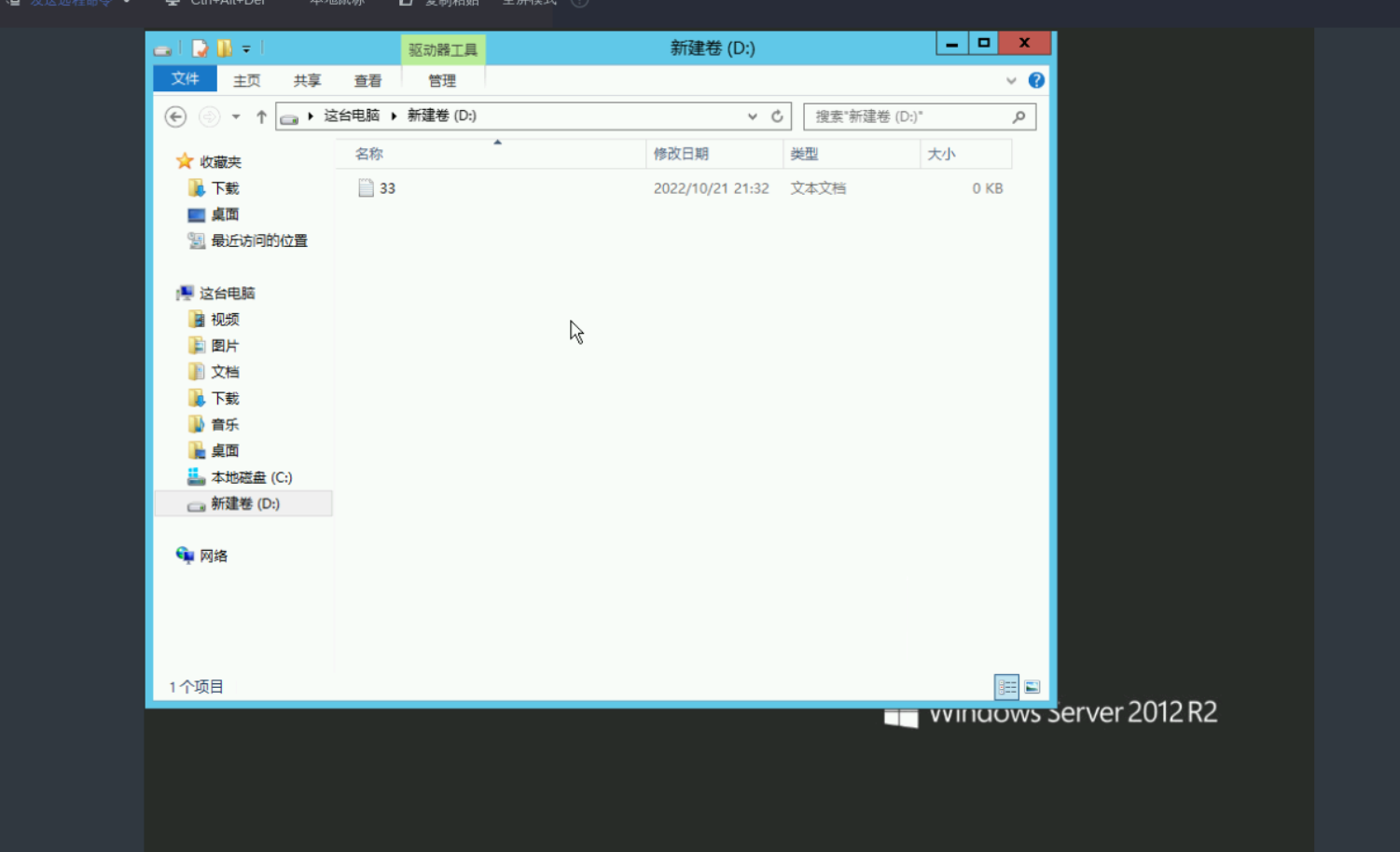Go up one level with the Up arrow
Screen dimensions: 1400x852
click(x=261, y=117)
